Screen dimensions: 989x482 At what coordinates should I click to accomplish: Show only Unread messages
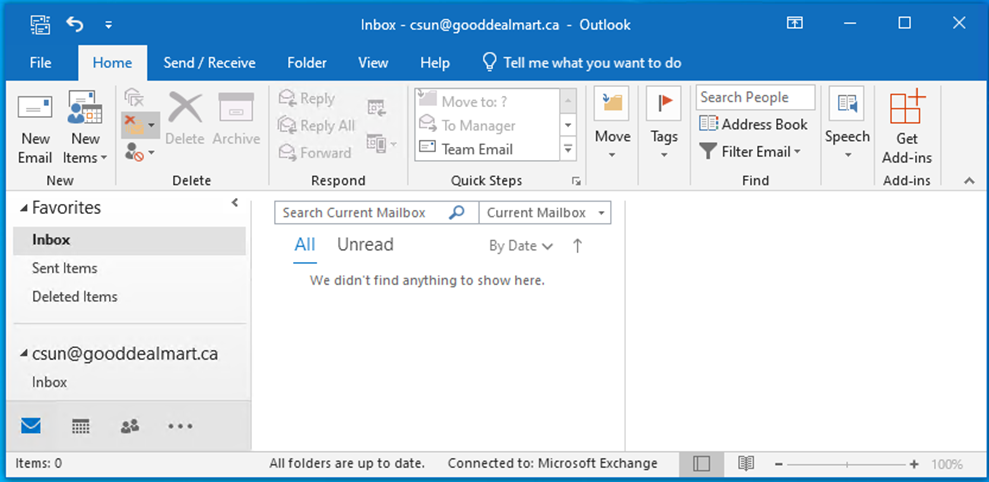[365, 245]
